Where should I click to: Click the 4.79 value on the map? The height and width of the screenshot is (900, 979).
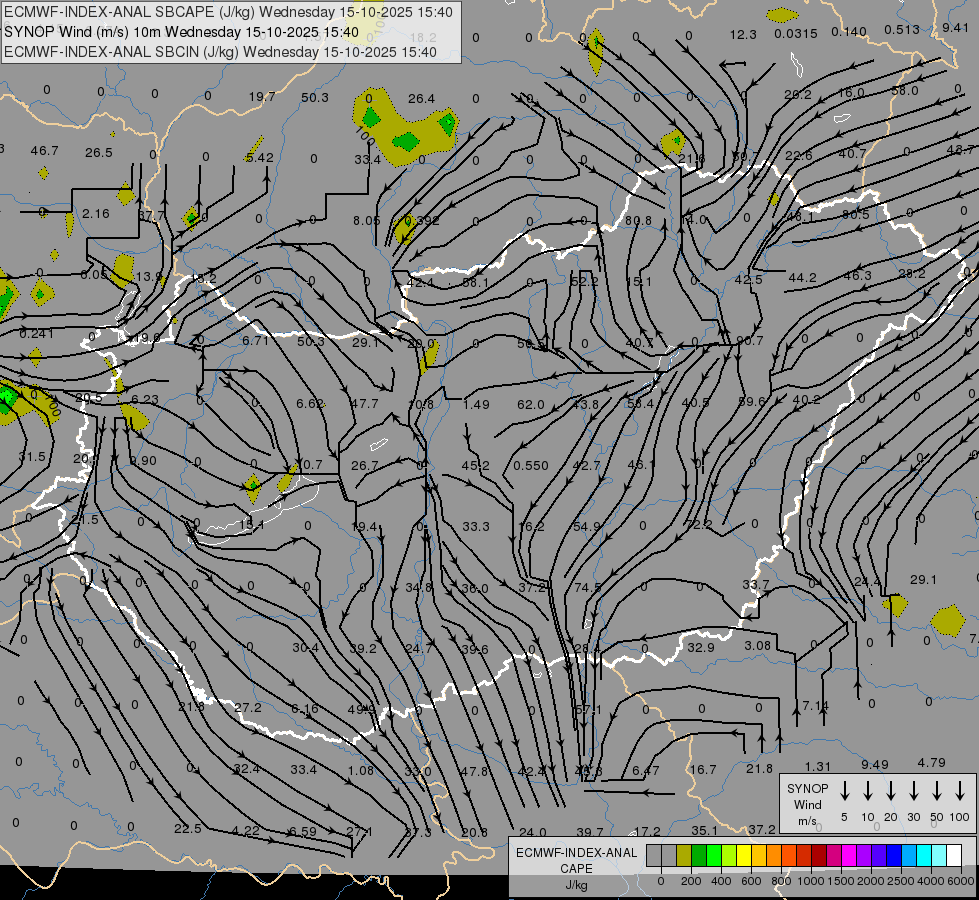click(932, 763)
